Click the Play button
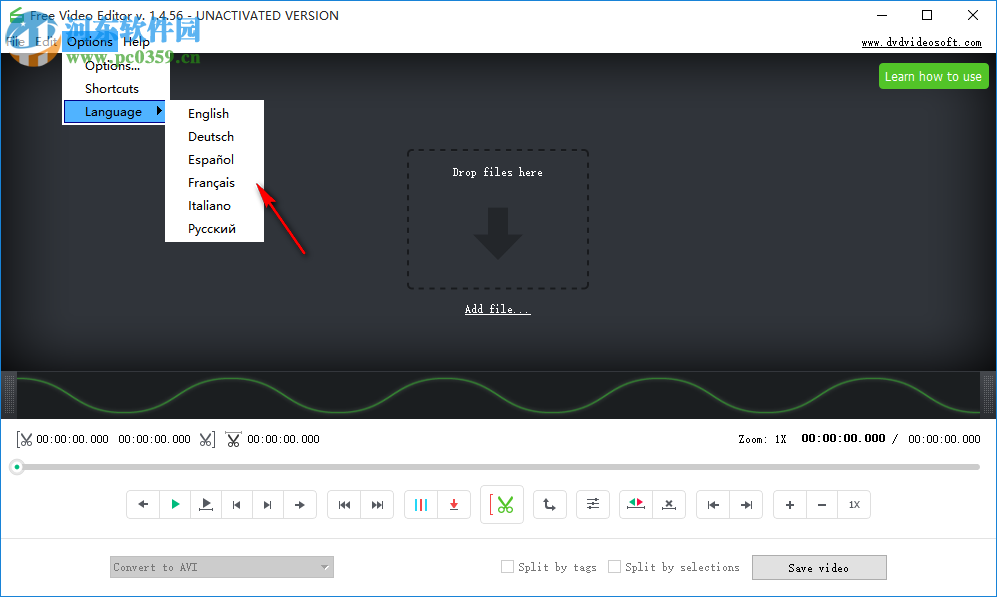 tap(175, 505)
